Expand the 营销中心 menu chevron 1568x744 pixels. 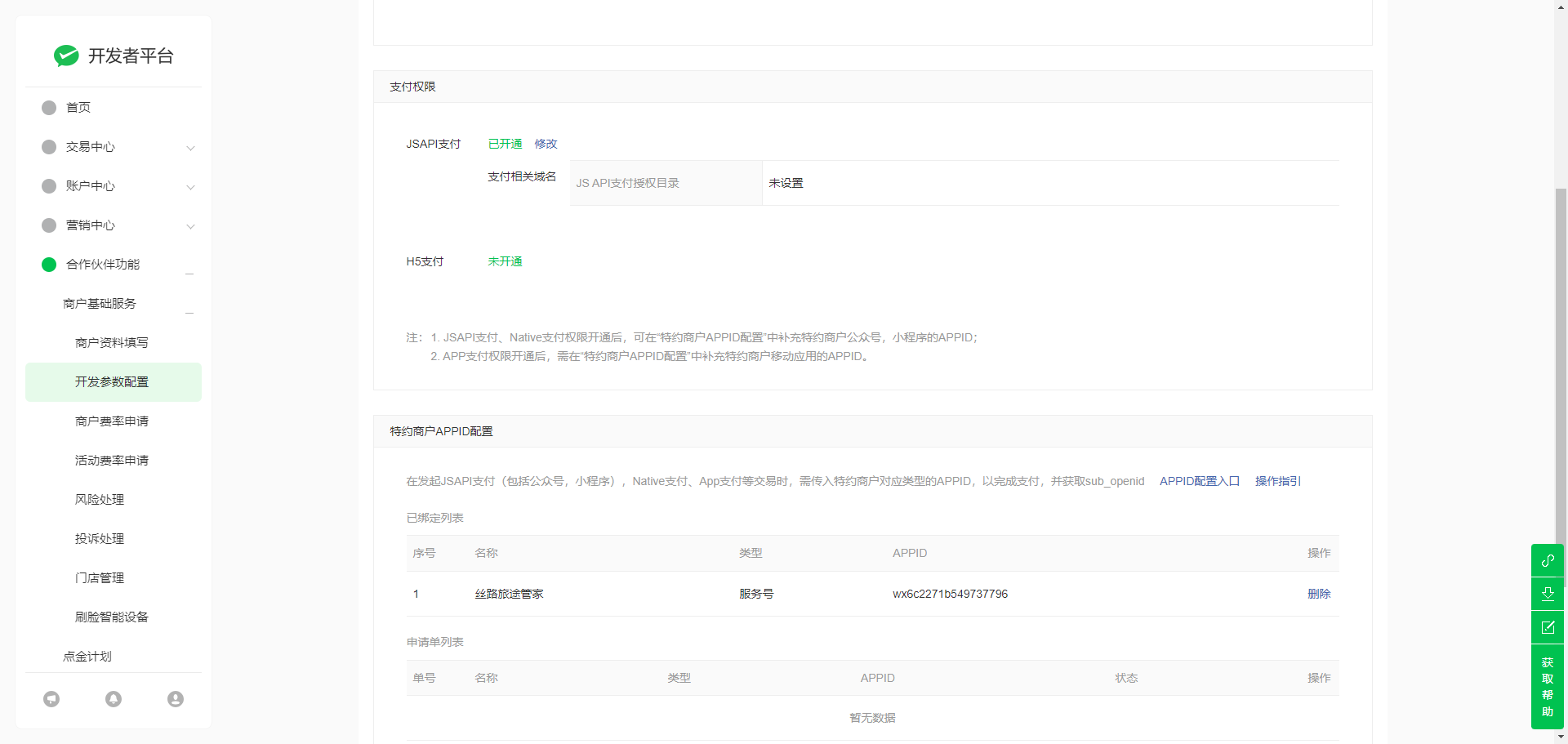pyautogui.click(x=190, y=226)
